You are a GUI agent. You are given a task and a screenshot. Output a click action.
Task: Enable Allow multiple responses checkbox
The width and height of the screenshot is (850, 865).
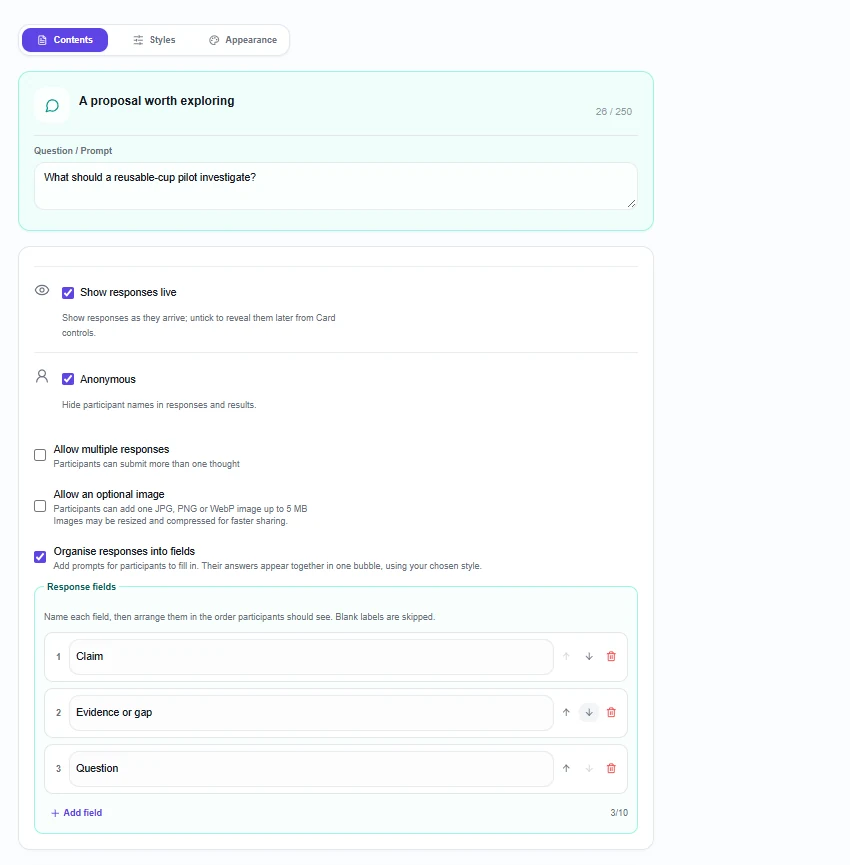(x=40, y=455)
